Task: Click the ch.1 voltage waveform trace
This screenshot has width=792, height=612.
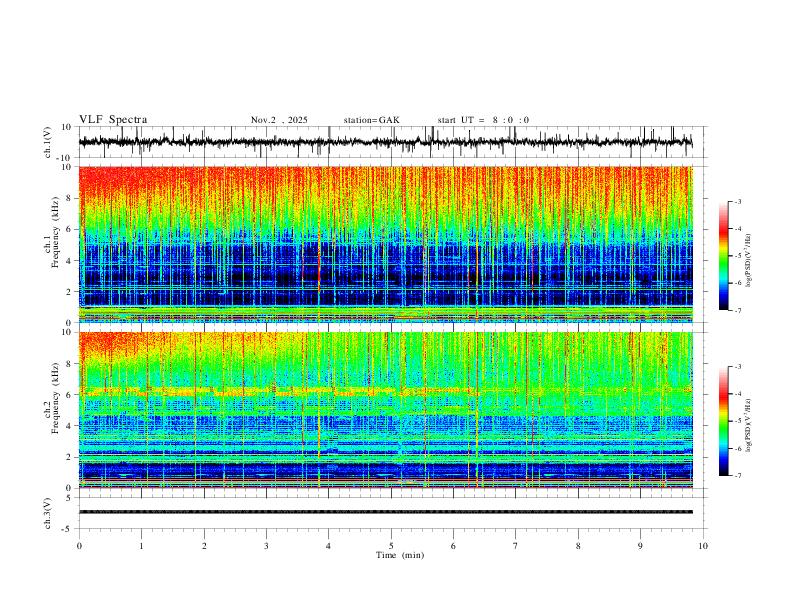Action: (x=385, y=142)
